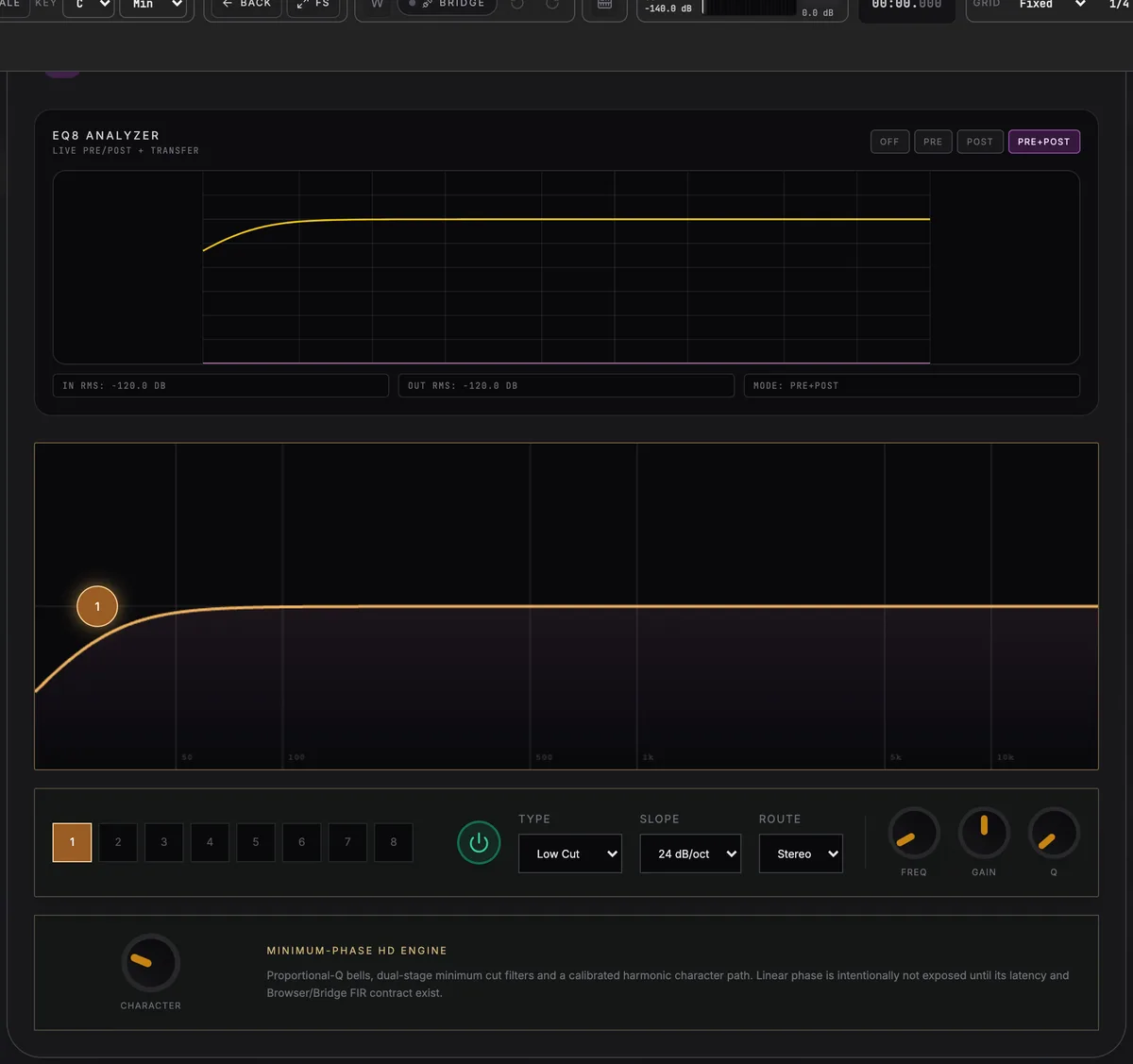Select EQ band 2 button
Viewport: 1133px width, 1064px height.
coord(118,842)
